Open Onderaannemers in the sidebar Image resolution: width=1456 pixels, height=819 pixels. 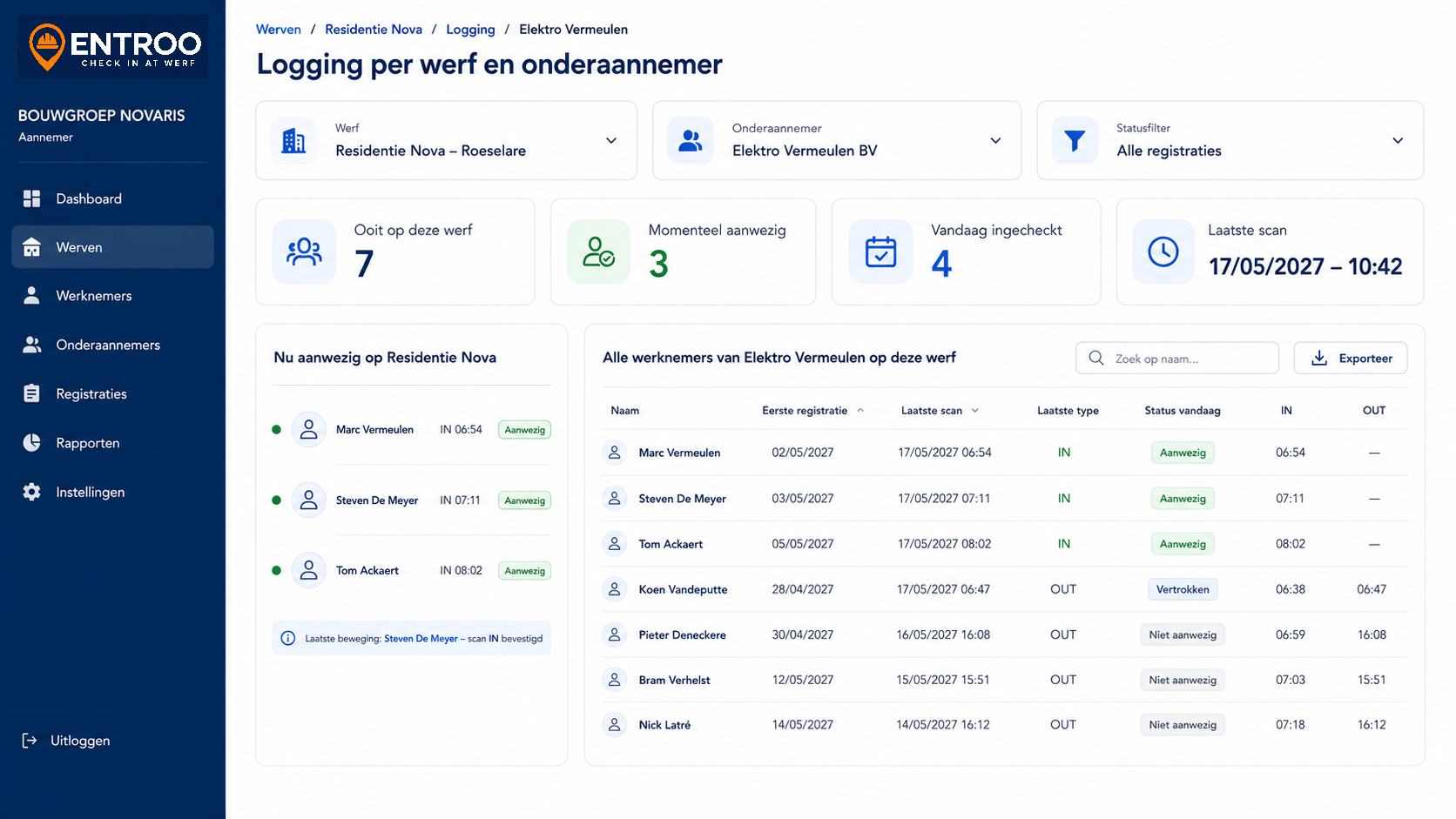pyautogui.click(x=112, y=345)
